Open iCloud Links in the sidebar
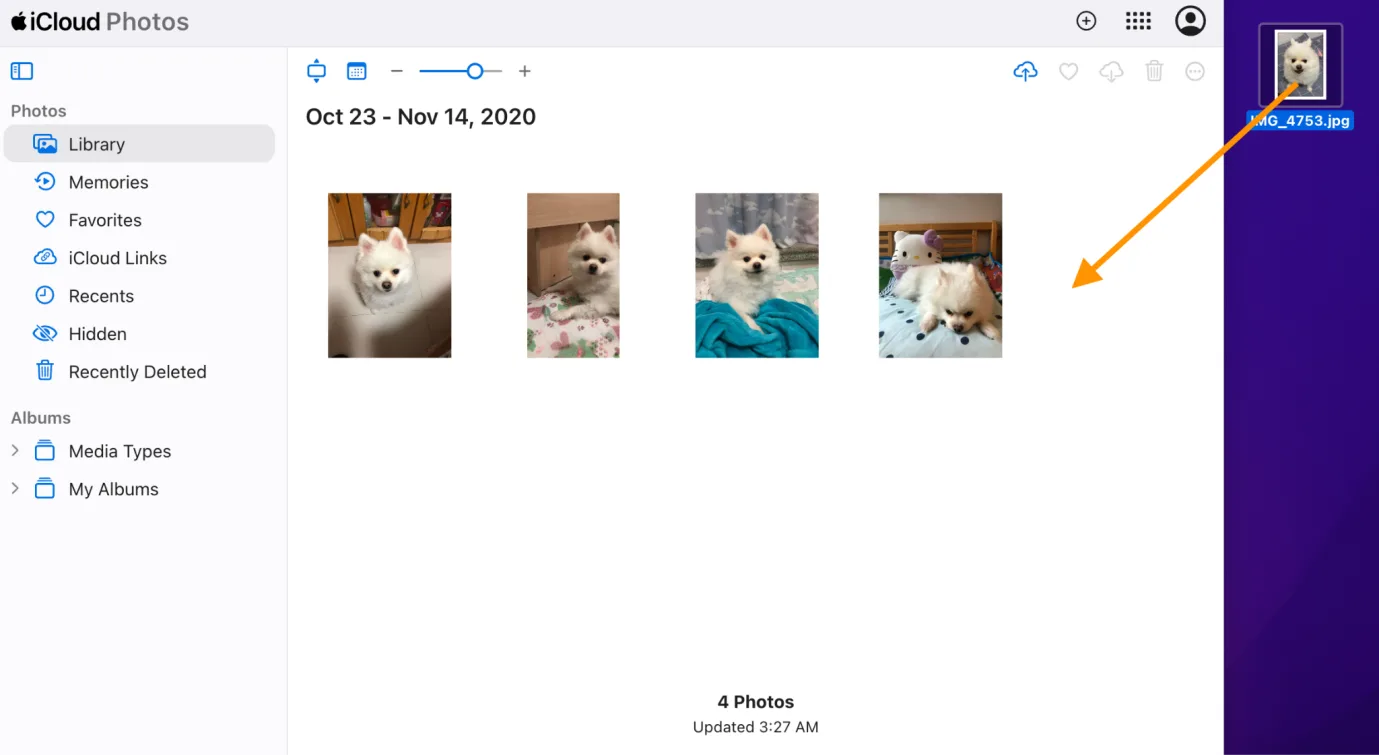This screenshot has height=755, width=1379. coord(139,258)
